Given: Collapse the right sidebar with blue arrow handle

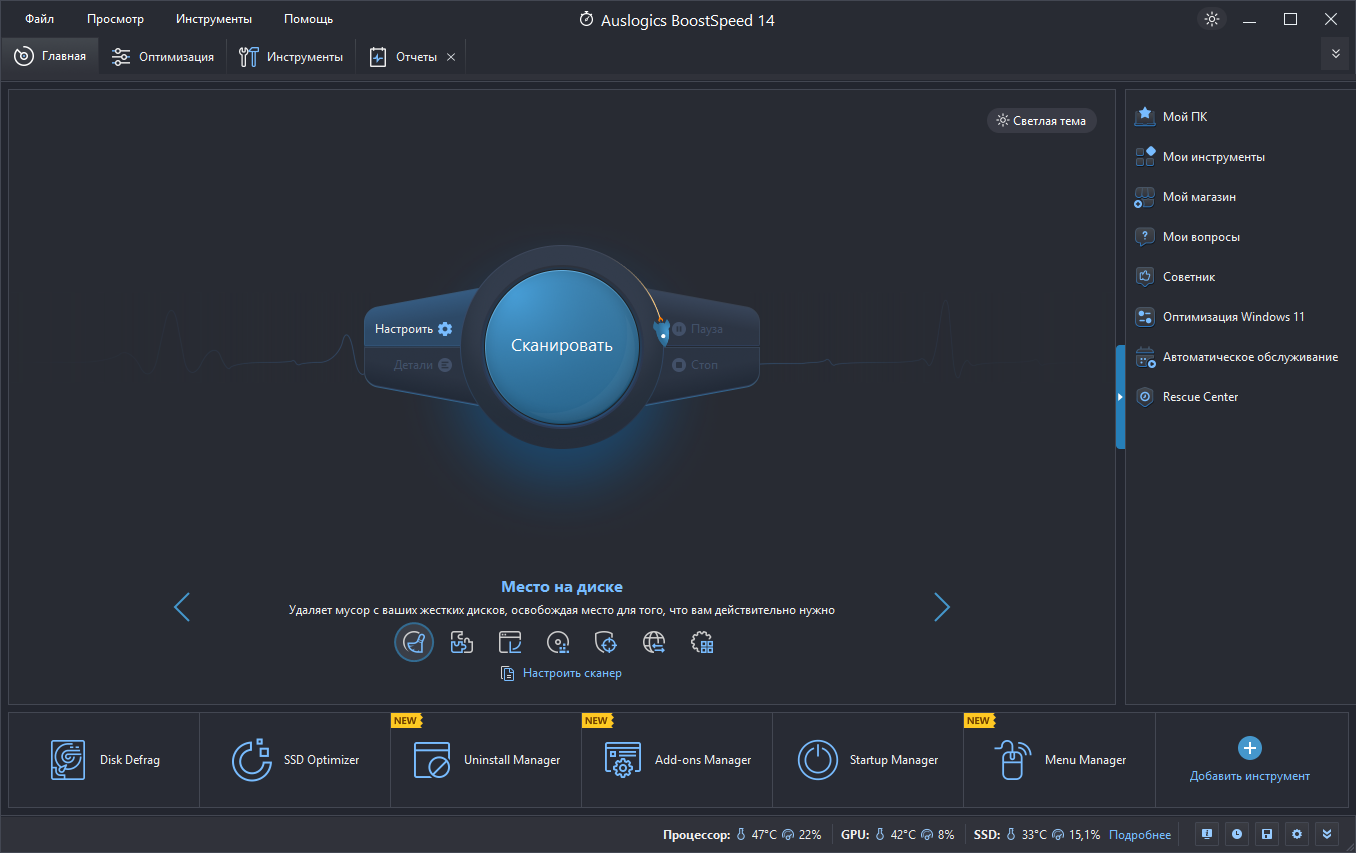Looking at the screenshot, I should pos(1120,397).
